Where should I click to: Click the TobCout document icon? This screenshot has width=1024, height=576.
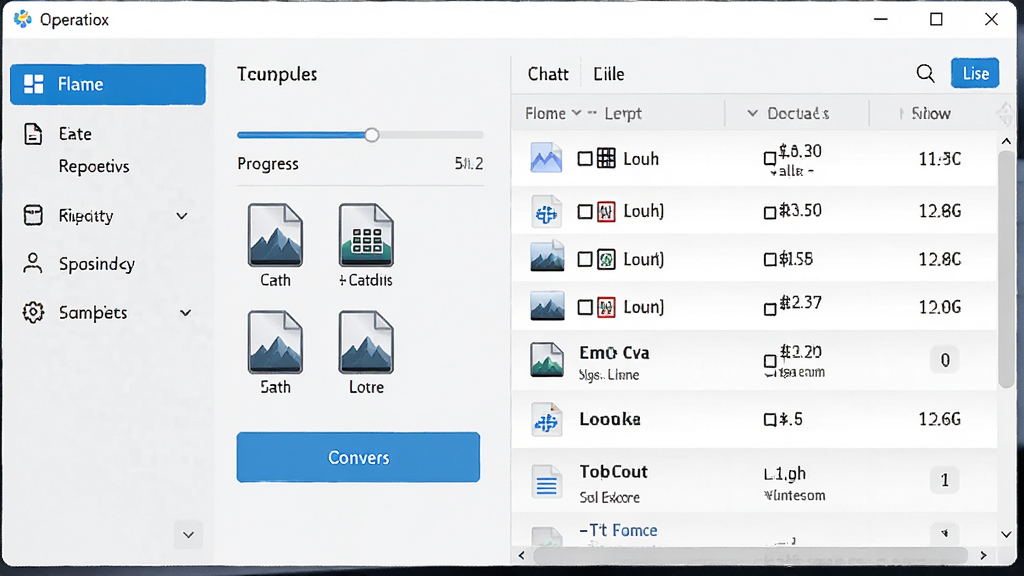click(546, 482)
